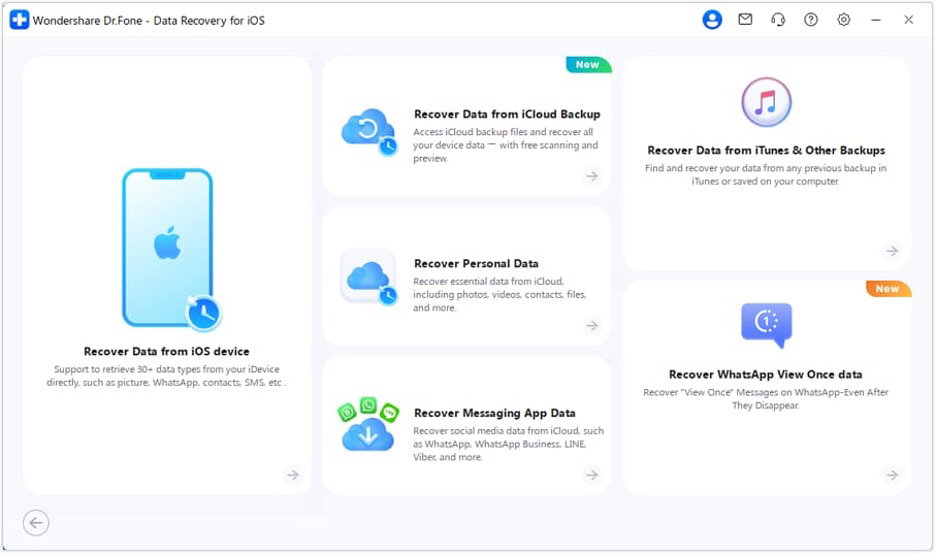Click the Messaging App download cloud icon
This screenshot has width=936, height=554.
(368, 426)
